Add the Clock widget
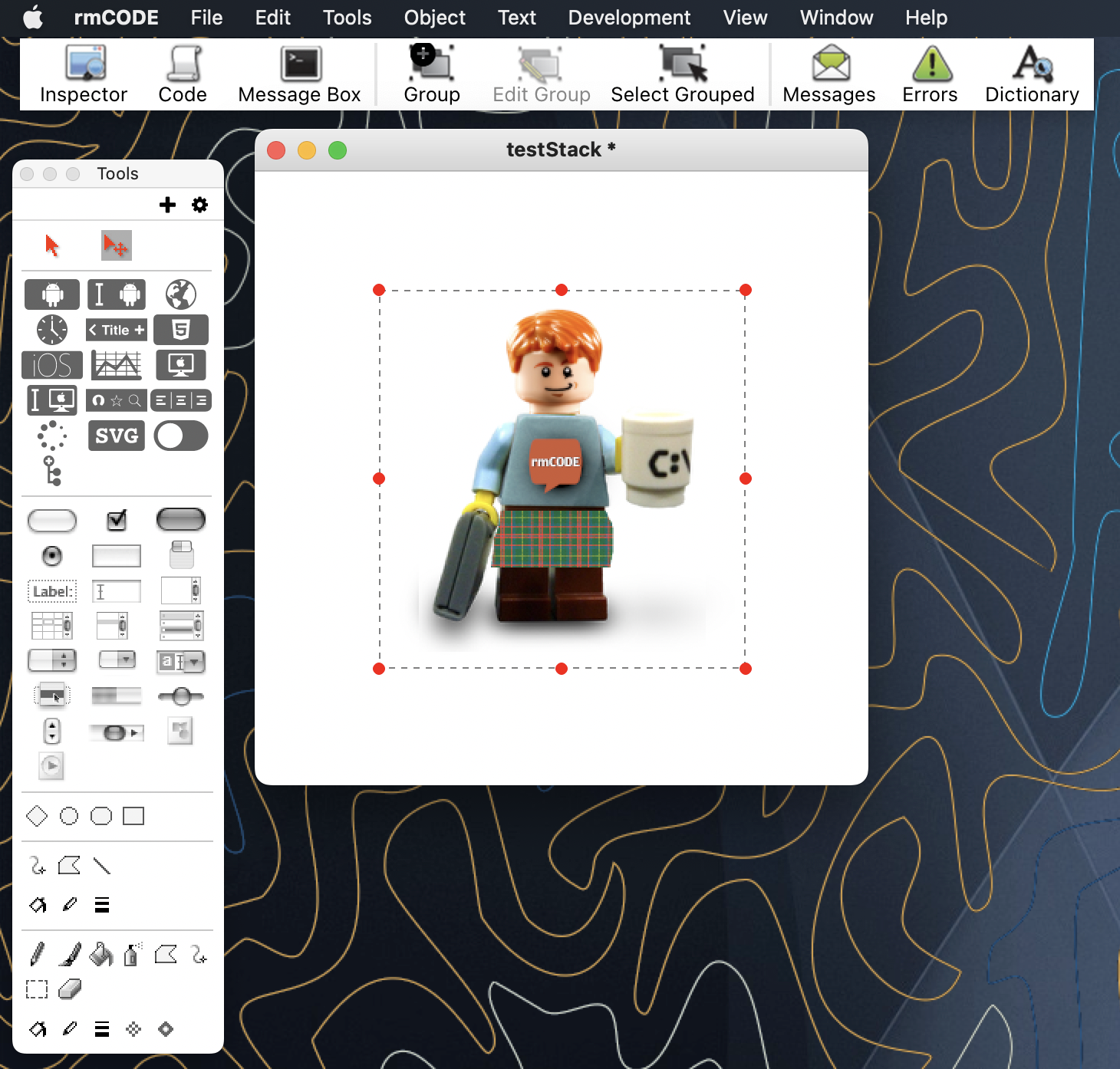 tap(52, 330)
